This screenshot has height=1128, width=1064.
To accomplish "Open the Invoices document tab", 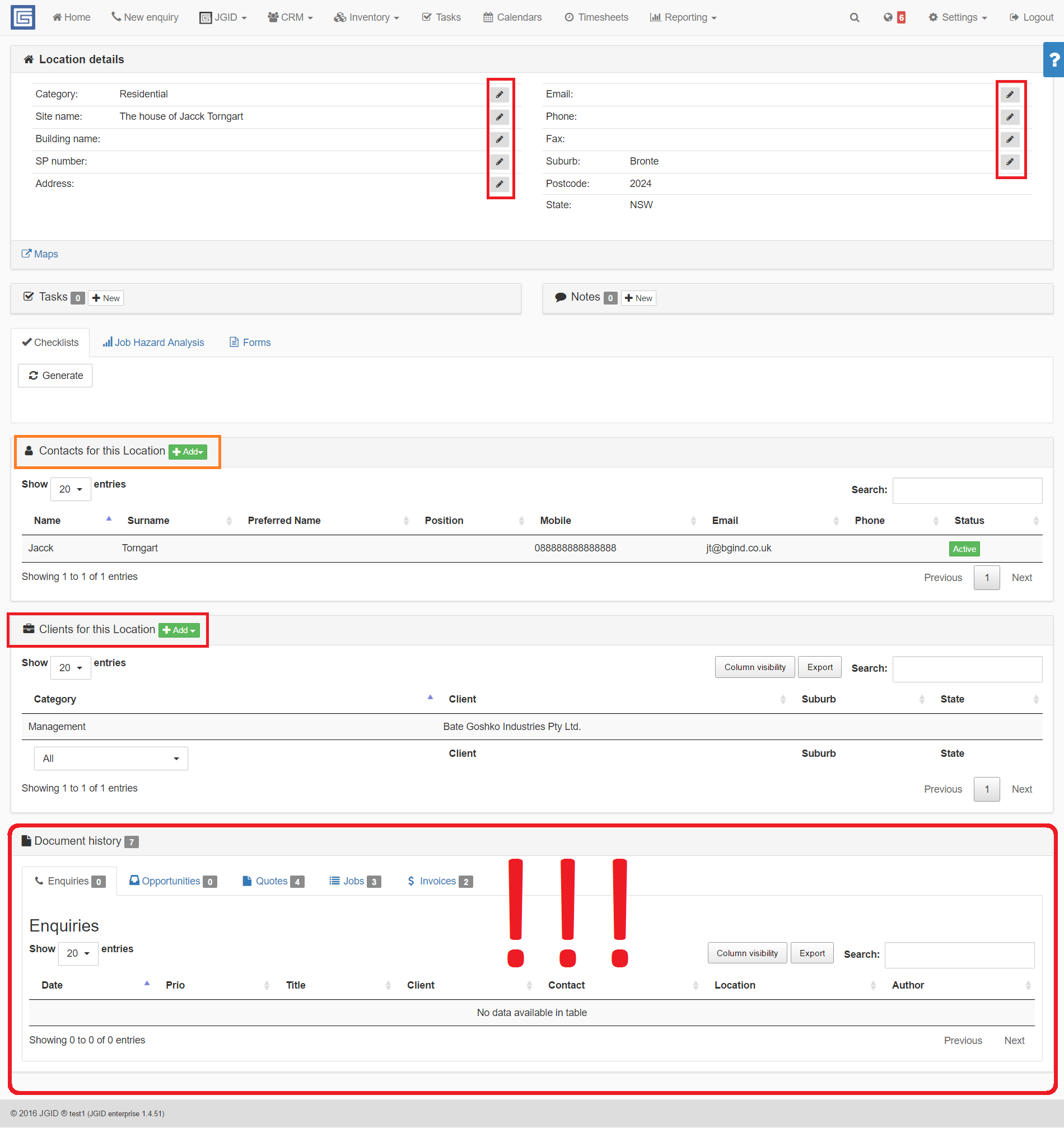I will pos(440,882).
